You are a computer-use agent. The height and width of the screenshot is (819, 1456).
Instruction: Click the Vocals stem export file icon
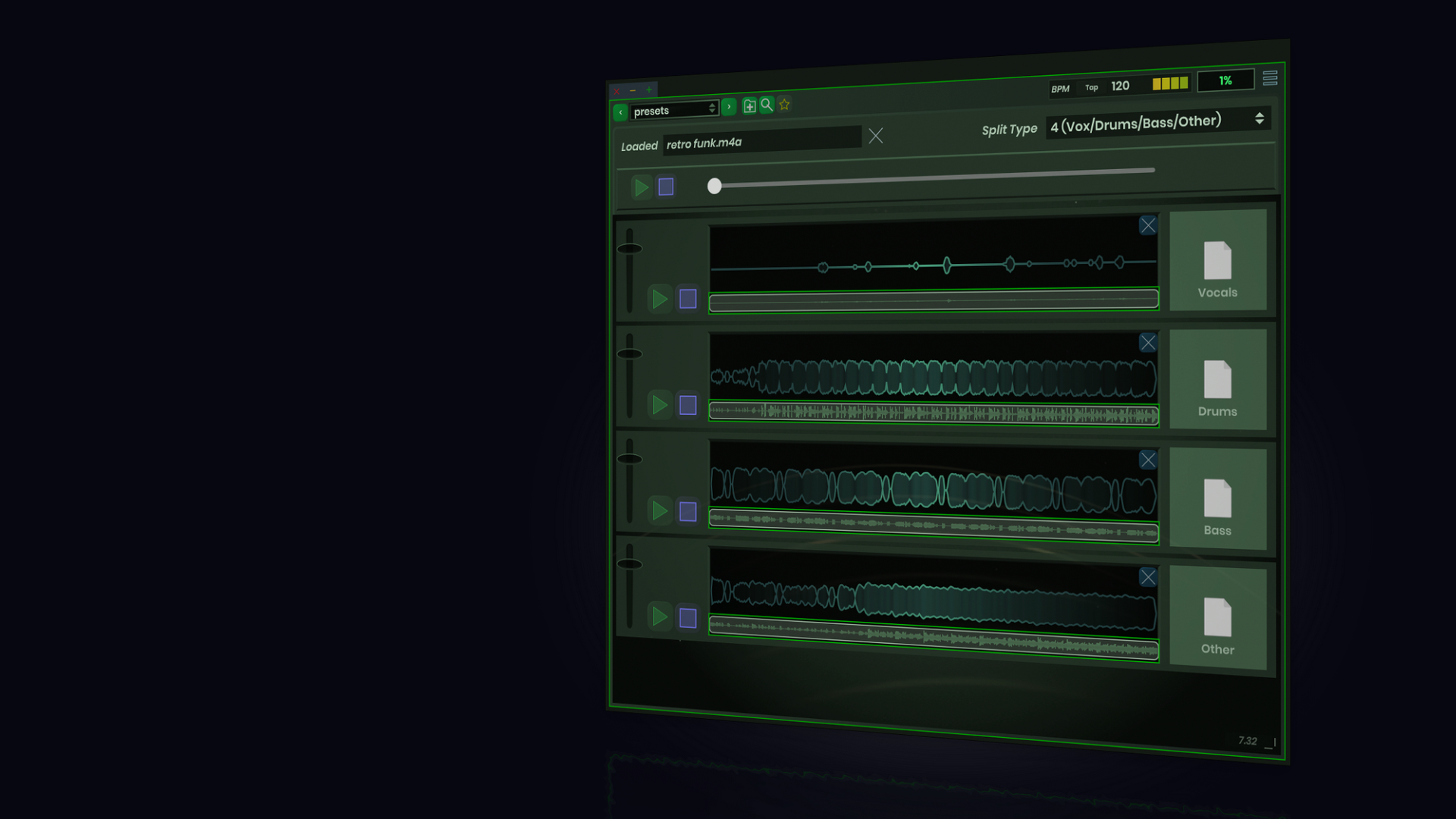(x=1217, y=261)
